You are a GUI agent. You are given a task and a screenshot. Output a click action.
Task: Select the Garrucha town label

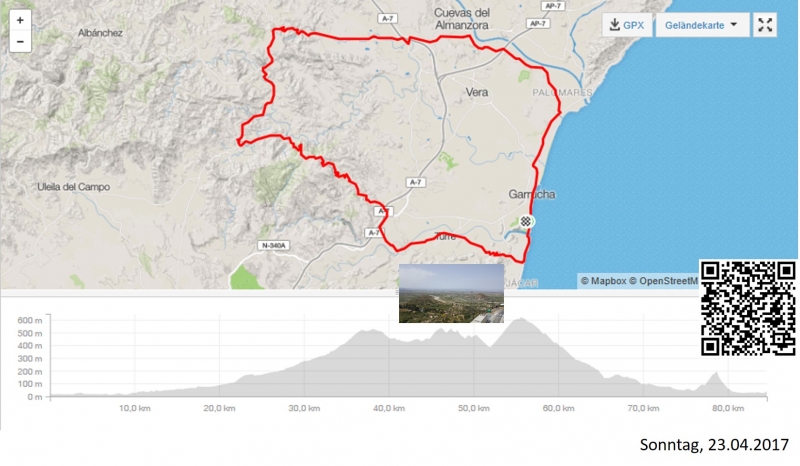(x=532, y=194)
